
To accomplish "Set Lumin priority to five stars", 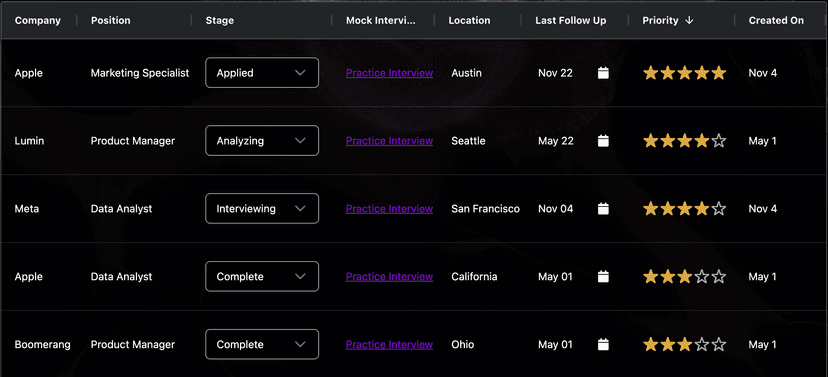I will pos(719,141).
